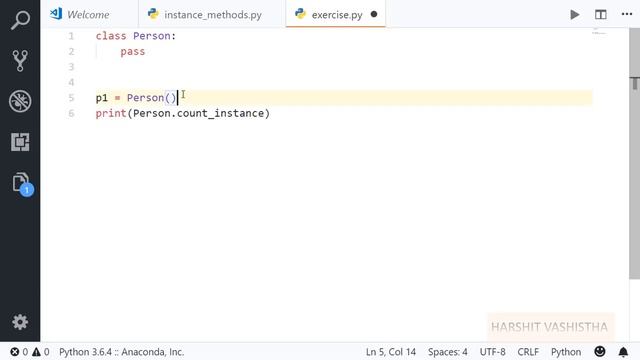The image size is (640, 360).
Task: Change indentation via Spaces: 4
Action: click(448, 352)
